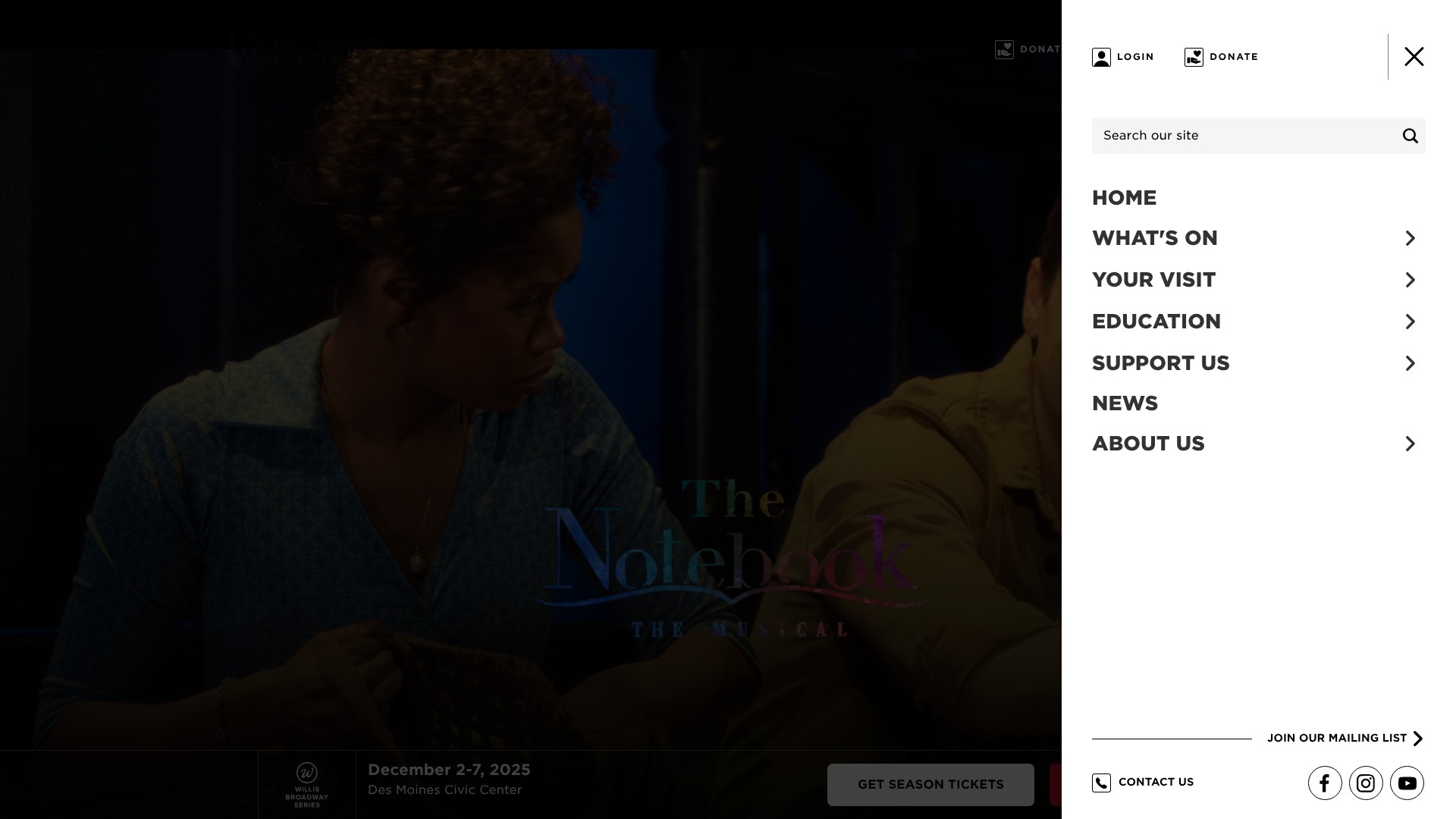Image resolution: width=1456 pixels, height=819 pixels.
Task: Click the Login link text
Action: point(1135,57)
